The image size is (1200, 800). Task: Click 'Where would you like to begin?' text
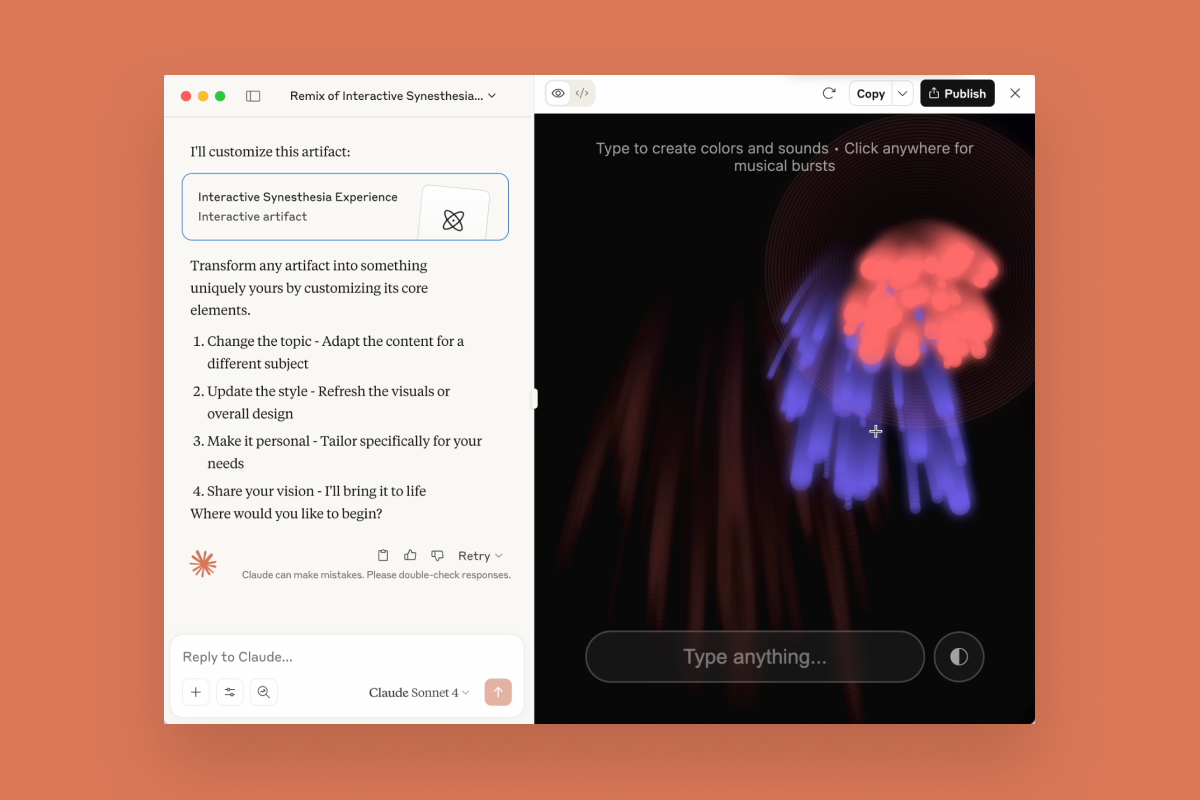tap(287, 514)
